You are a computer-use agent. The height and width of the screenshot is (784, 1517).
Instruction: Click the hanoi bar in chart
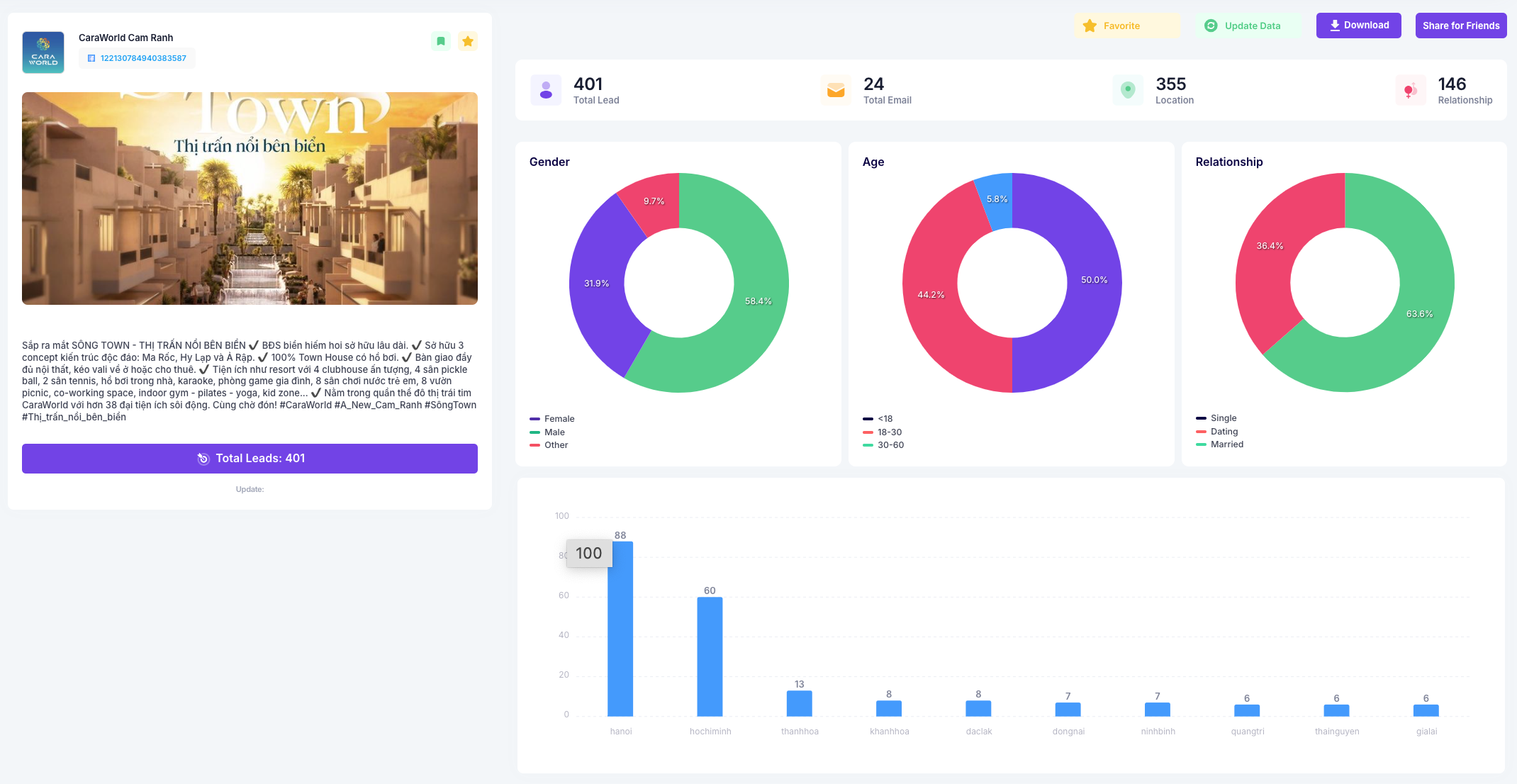[620, 631]
